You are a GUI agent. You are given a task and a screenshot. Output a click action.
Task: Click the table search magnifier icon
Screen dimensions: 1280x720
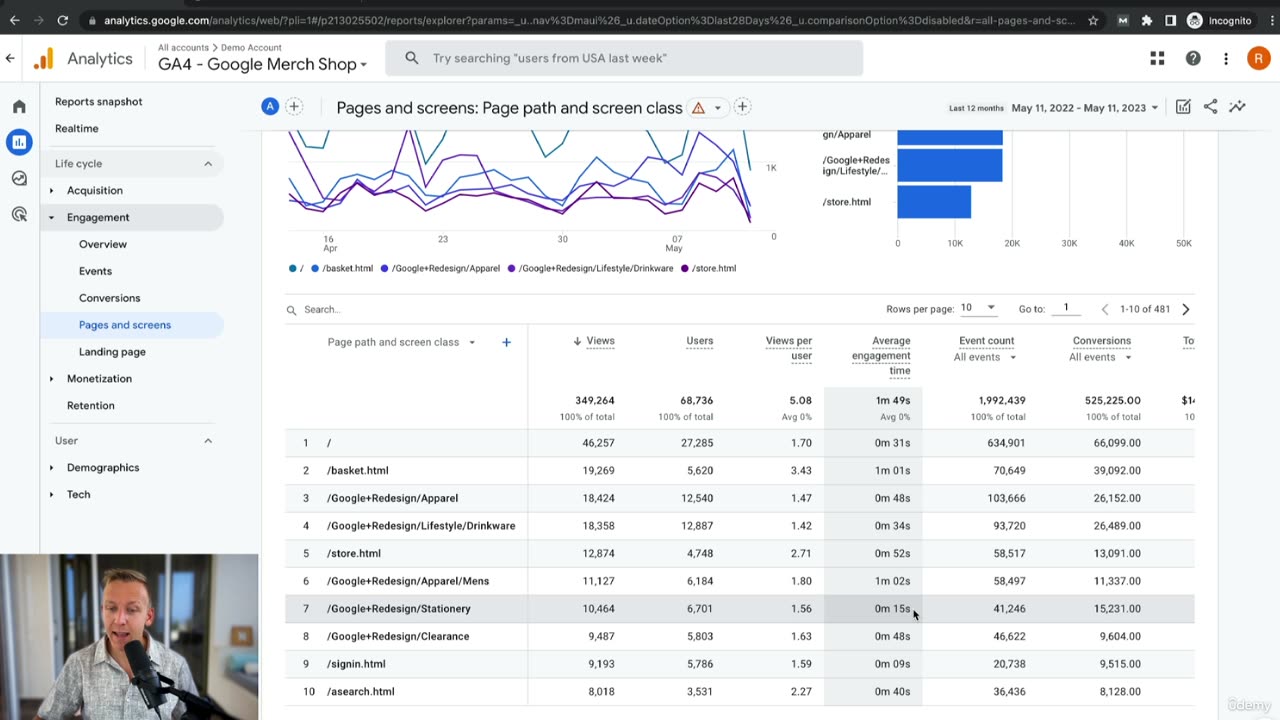(292, 310)
